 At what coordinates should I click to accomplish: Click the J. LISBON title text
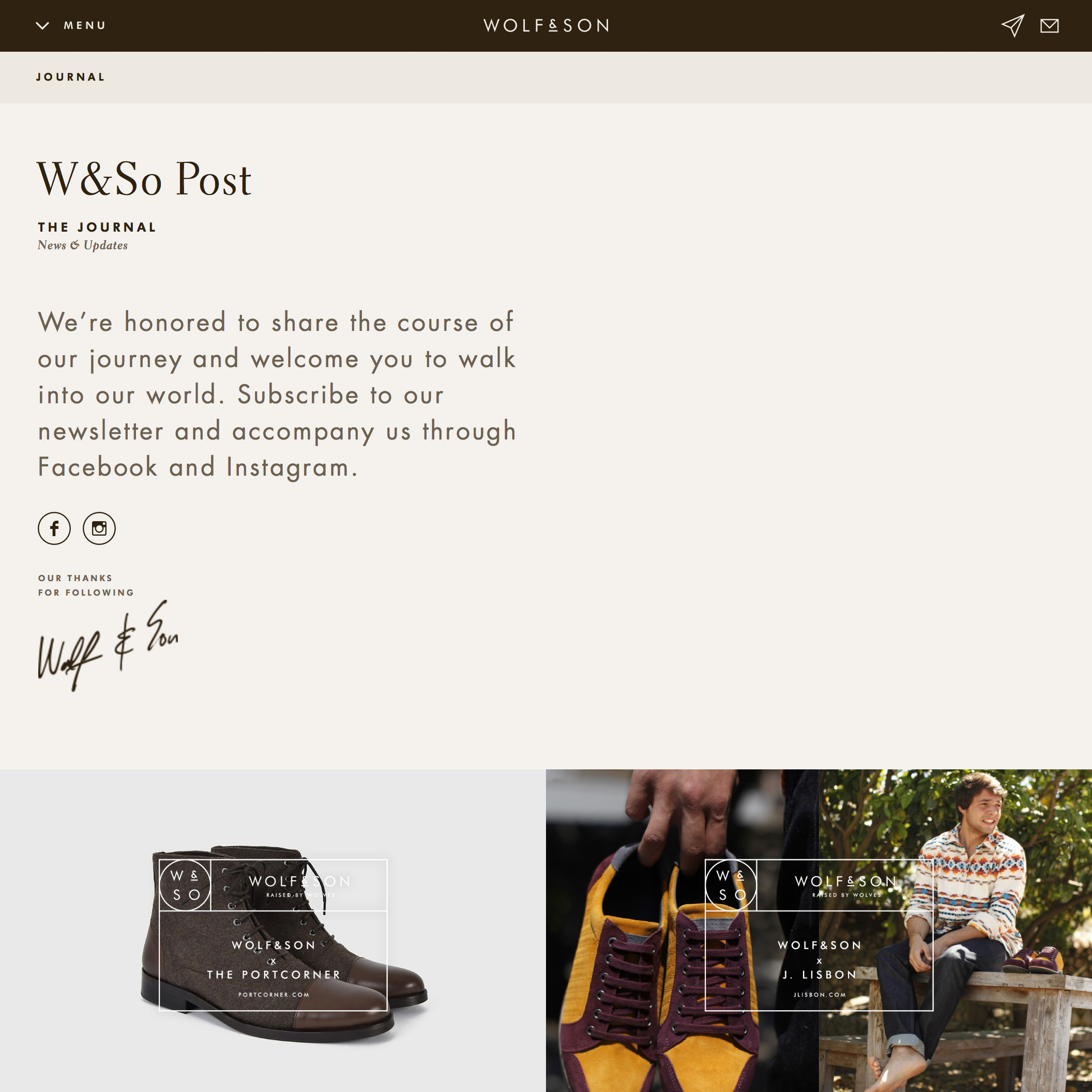(820, 975)
